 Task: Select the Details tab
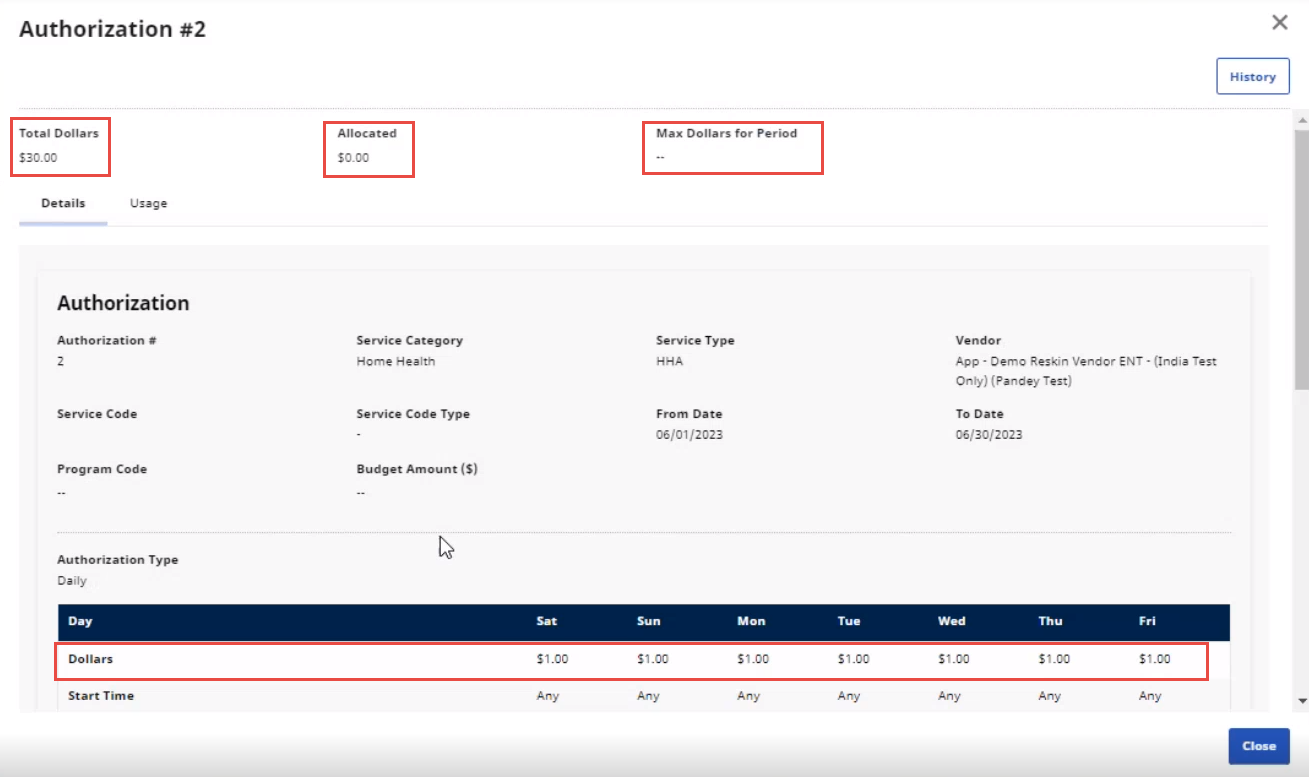[63, 203]
